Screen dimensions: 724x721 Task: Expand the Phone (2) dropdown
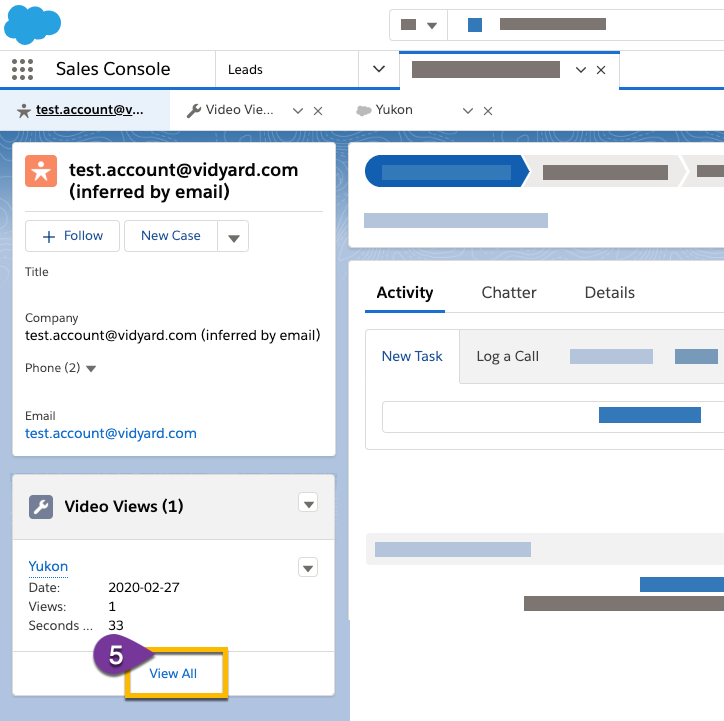tap(91, 369)
